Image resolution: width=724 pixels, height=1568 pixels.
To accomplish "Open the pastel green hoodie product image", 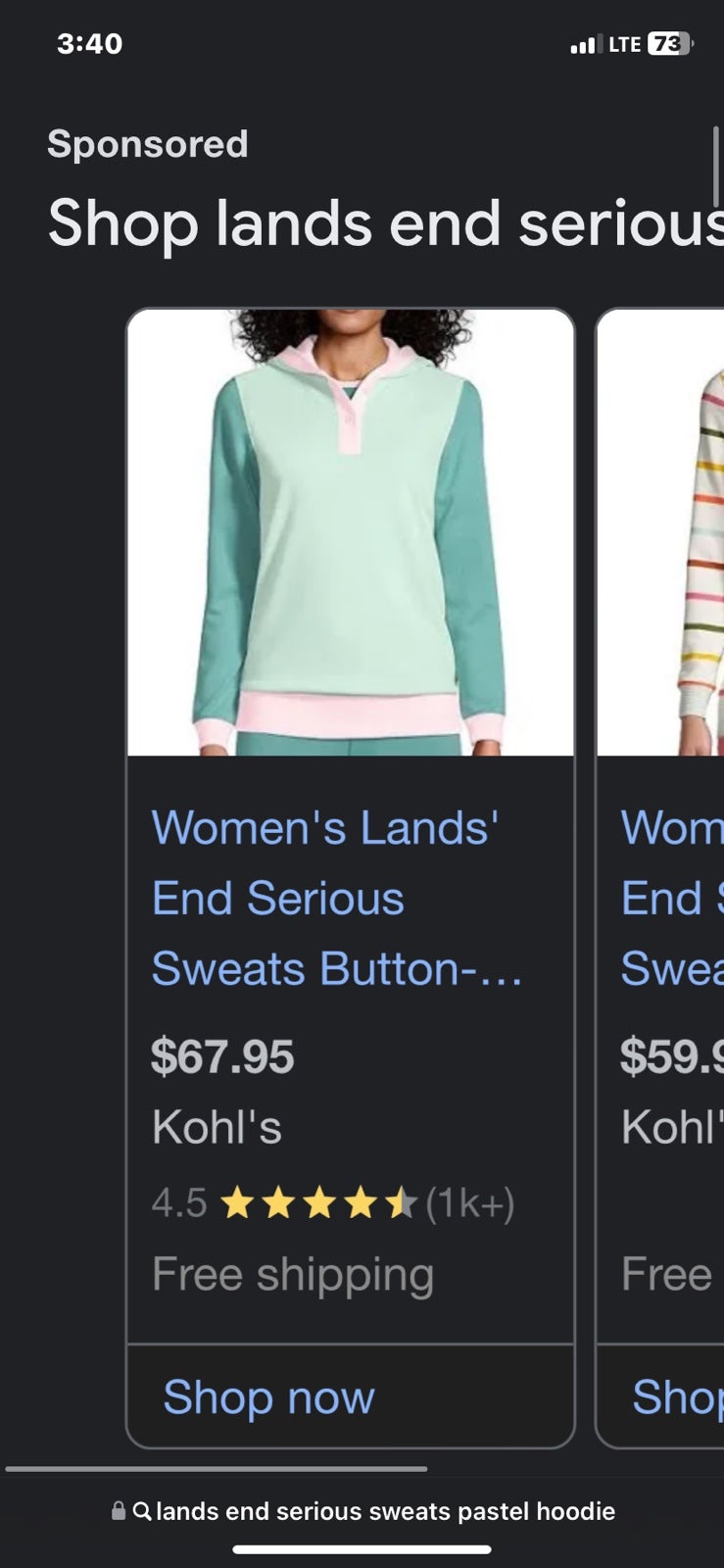I will pyautogui.click(x=351, y=533).
